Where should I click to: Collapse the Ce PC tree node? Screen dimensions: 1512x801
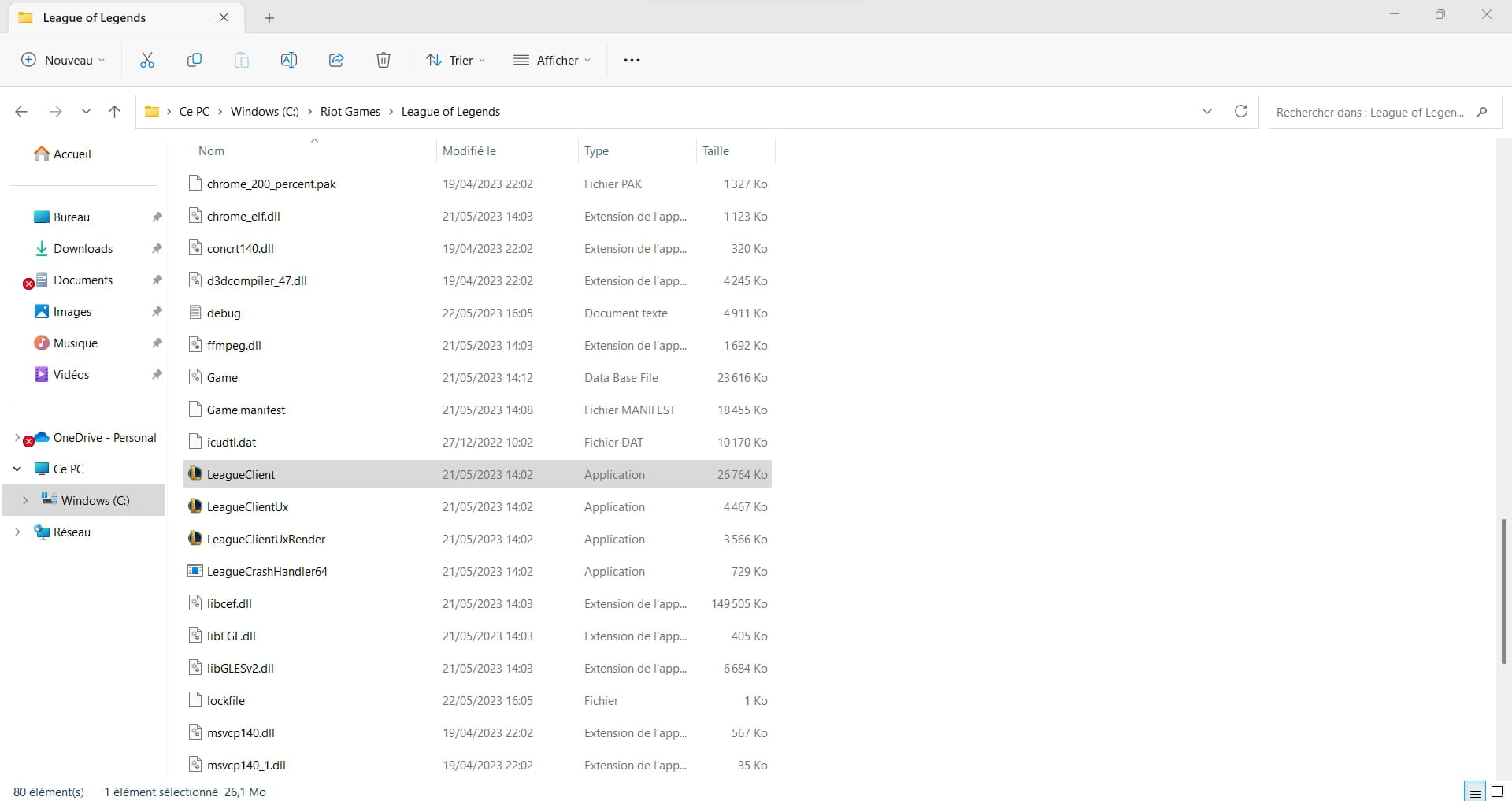pos(17,469)
